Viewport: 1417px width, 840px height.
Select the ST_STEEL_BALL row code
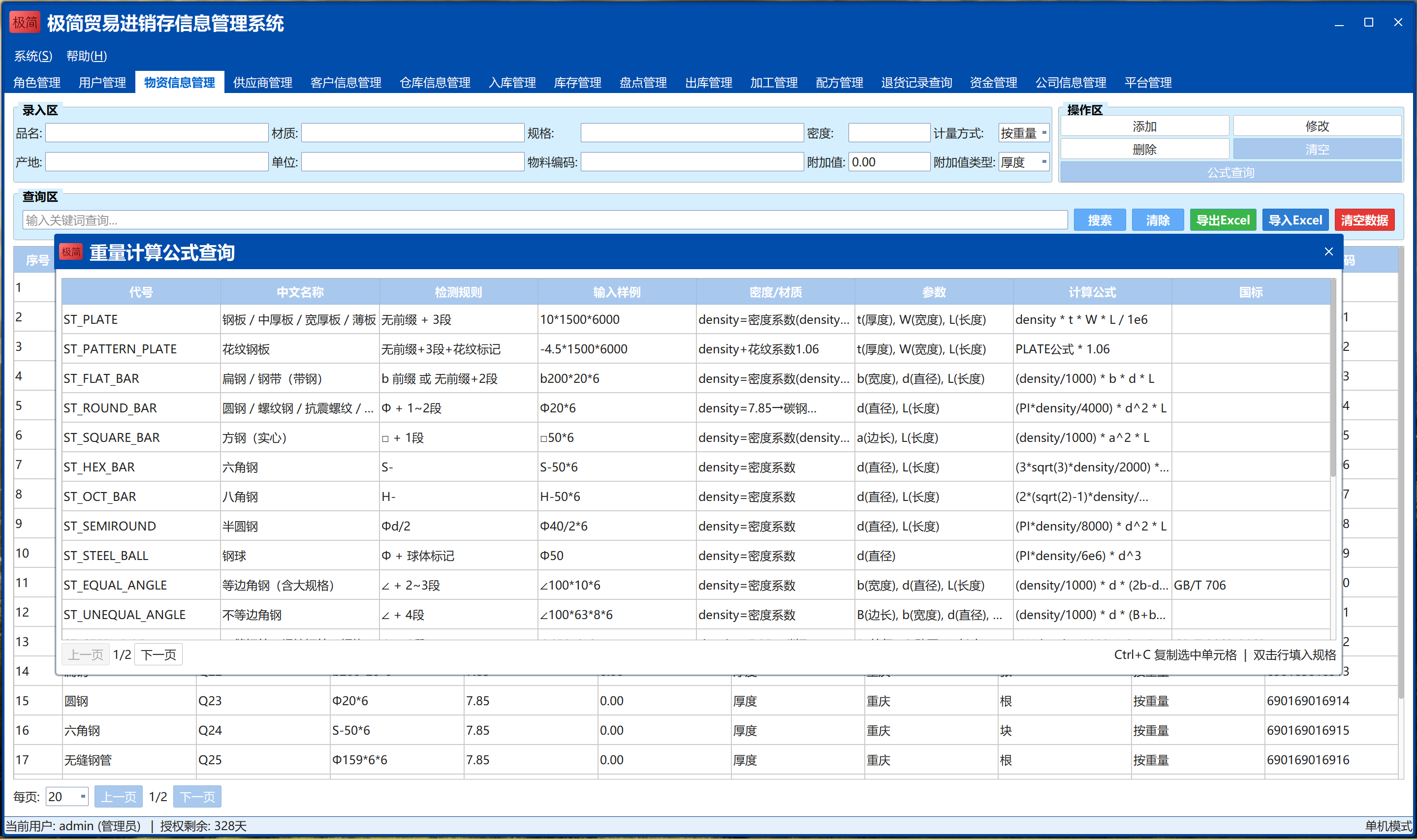pyautogui.click(x=141, y=555)
